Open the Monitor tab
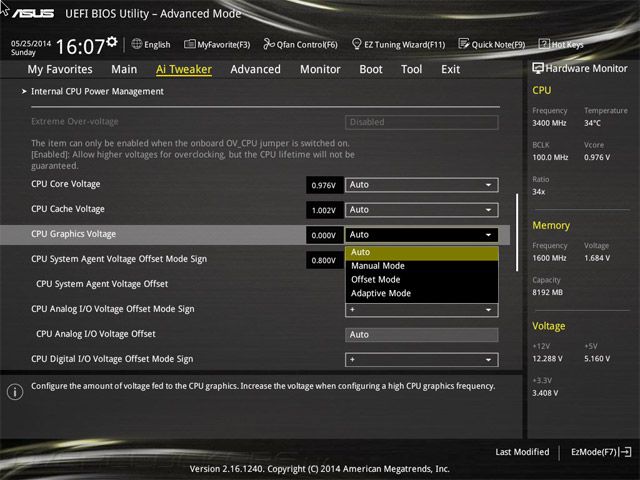Screen dimensions: 640x480 [x=320, y=69]
